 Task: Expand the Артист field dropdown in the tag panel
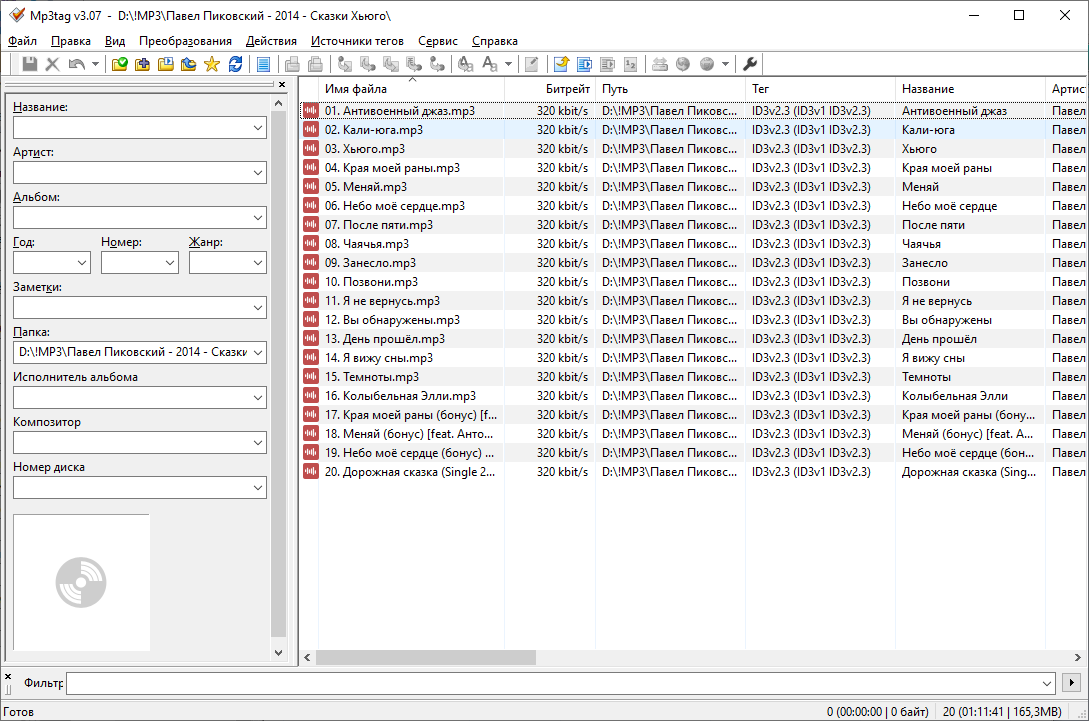click(x=258, y=173)
